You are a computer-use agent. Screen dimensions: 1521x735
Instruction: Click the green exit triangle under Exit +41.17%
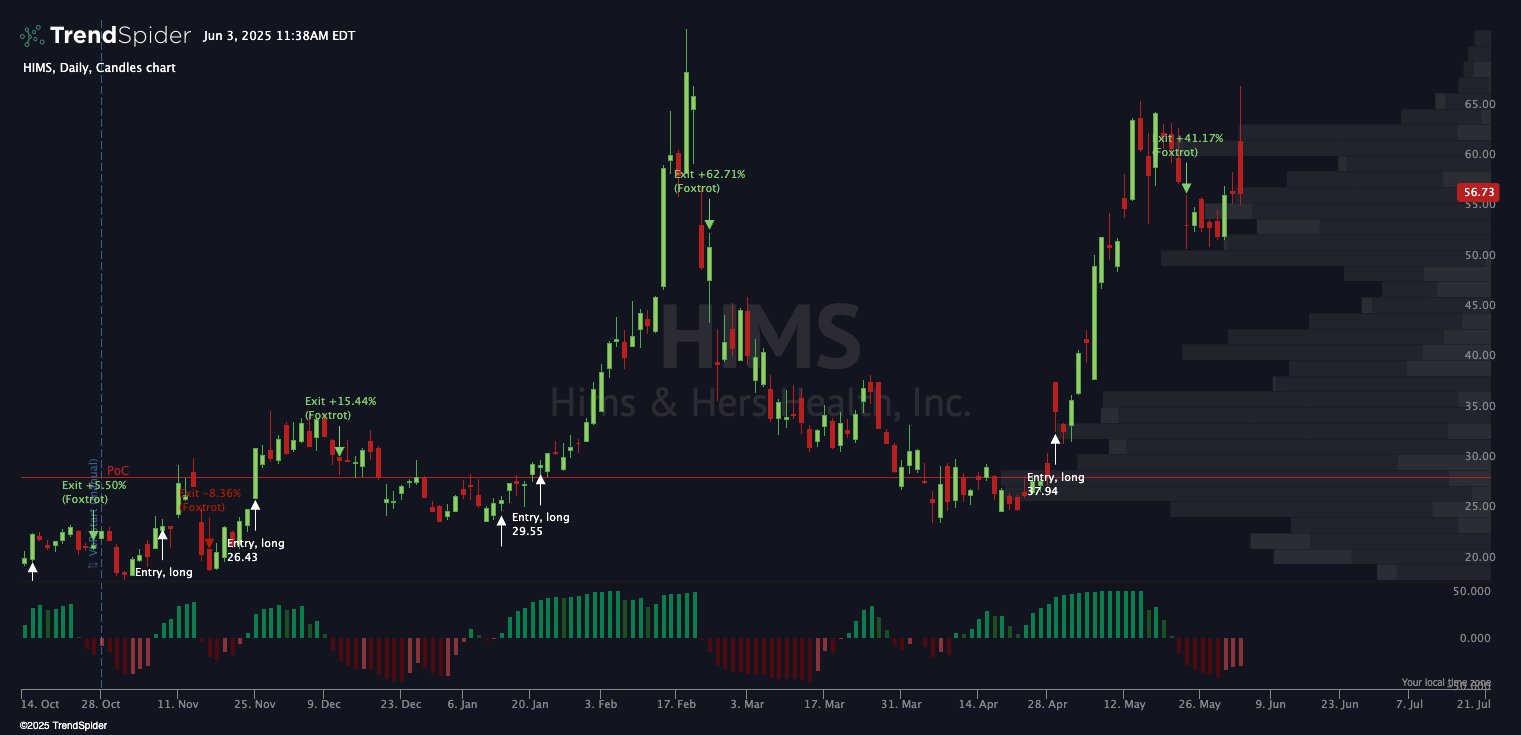coord(1186,188)
